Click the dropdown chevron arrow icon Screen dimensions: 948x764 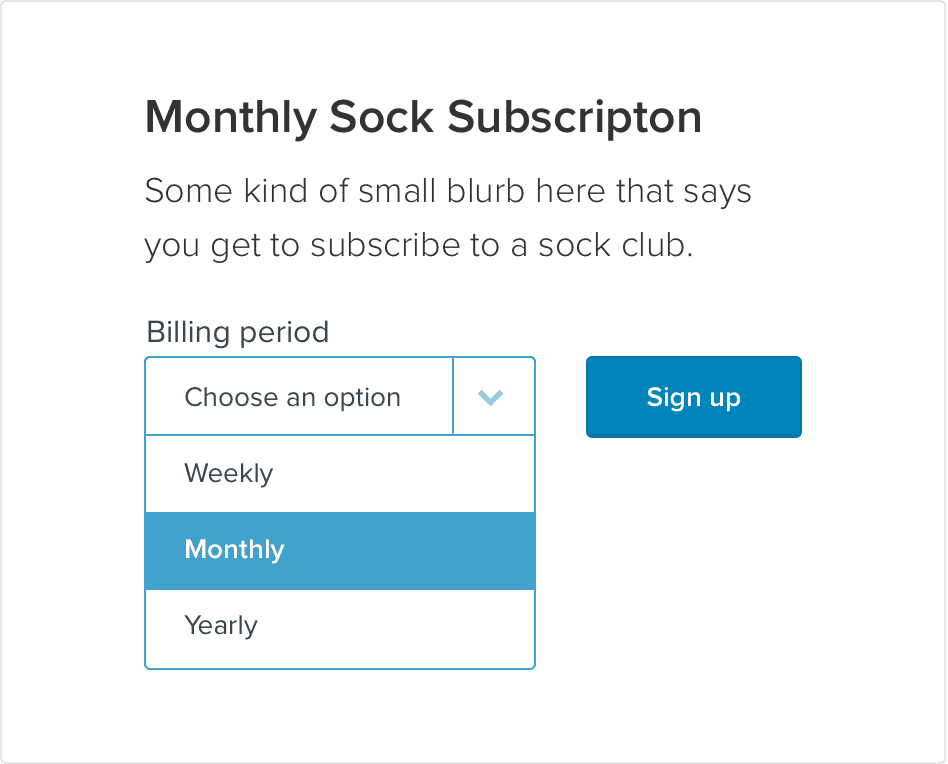[490, 398]
